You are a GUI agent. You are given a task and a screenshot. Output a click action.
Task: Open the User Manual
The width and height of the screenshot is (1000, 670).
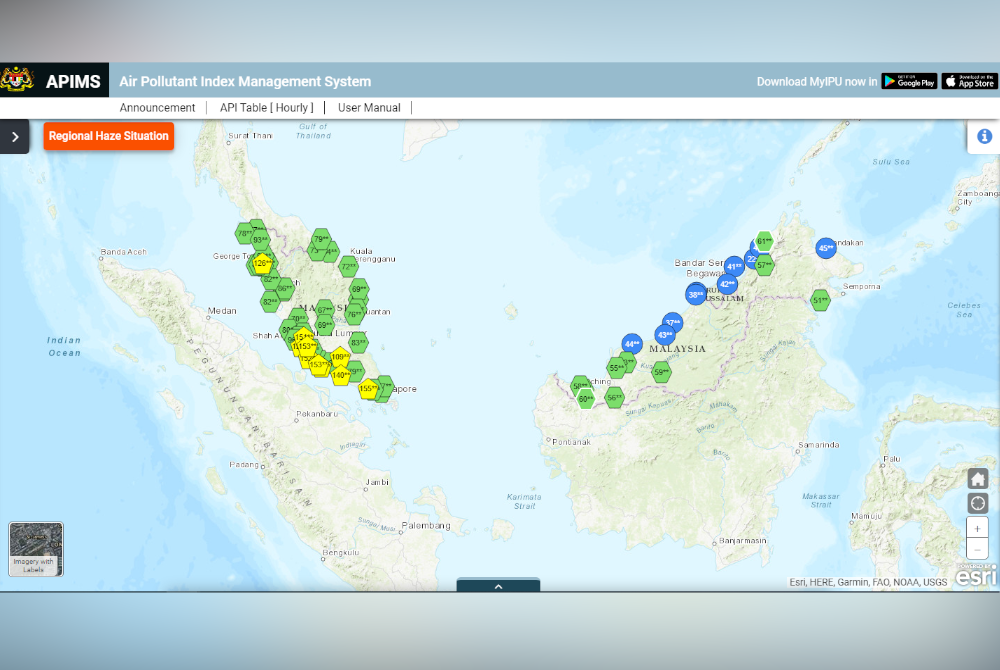click(x=369, y=107)
